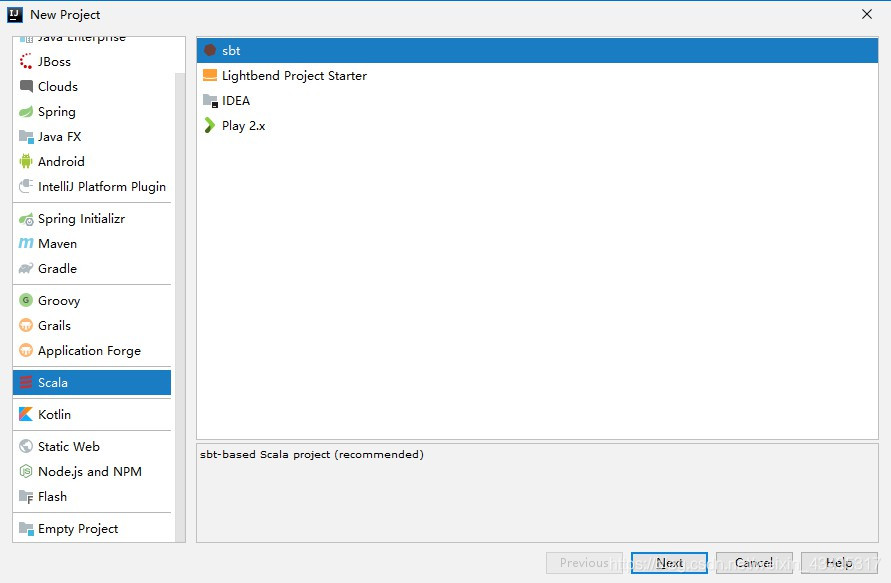Click the IntelliJ Platform Plugin icon

(x=26, y=186)
